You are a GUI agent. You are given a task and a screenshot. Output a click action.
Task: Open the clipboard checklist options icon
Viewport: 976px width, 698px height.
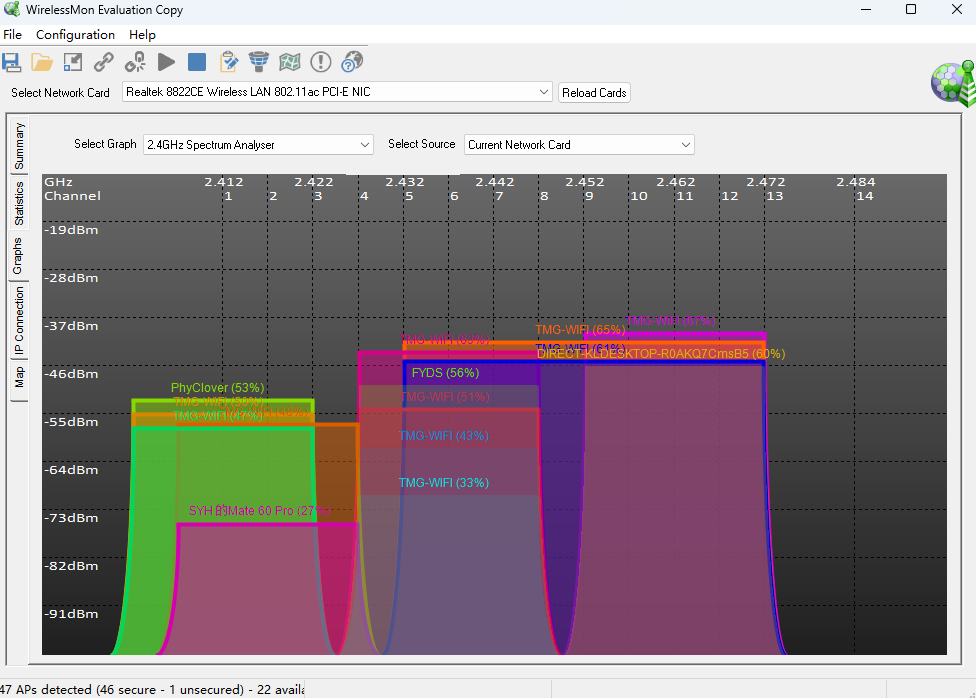228,62
